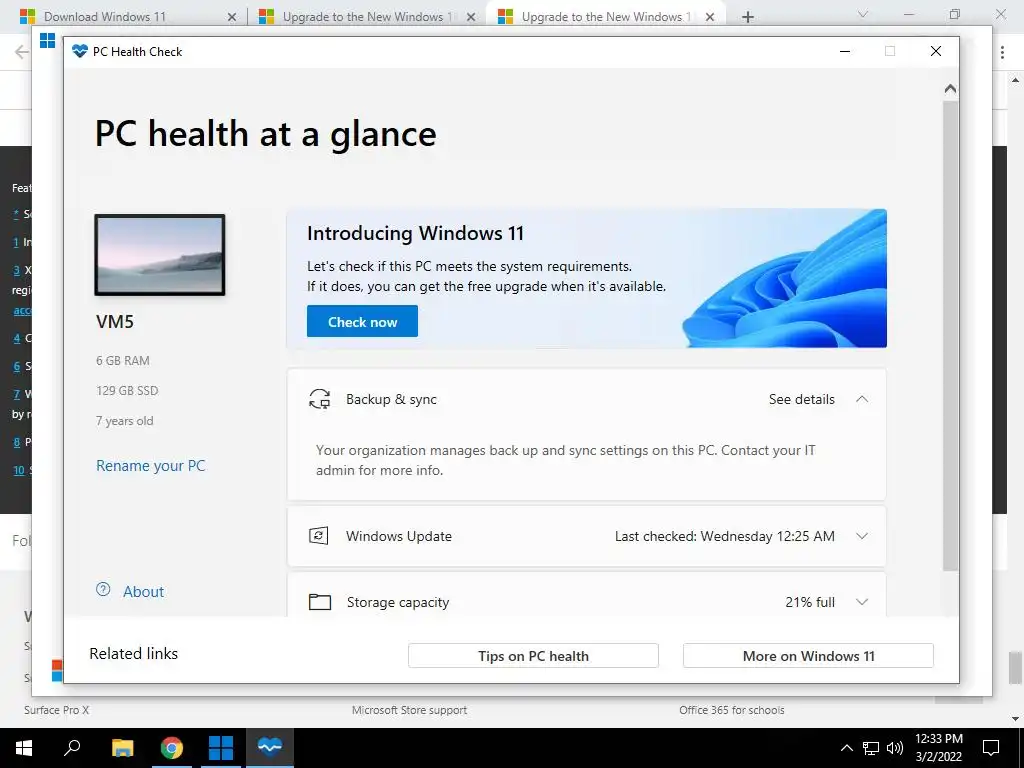The height and width of the screenshot is (768, 1024).
Task: Click the Microsoft Store support link
Action: tap(409, 710)
